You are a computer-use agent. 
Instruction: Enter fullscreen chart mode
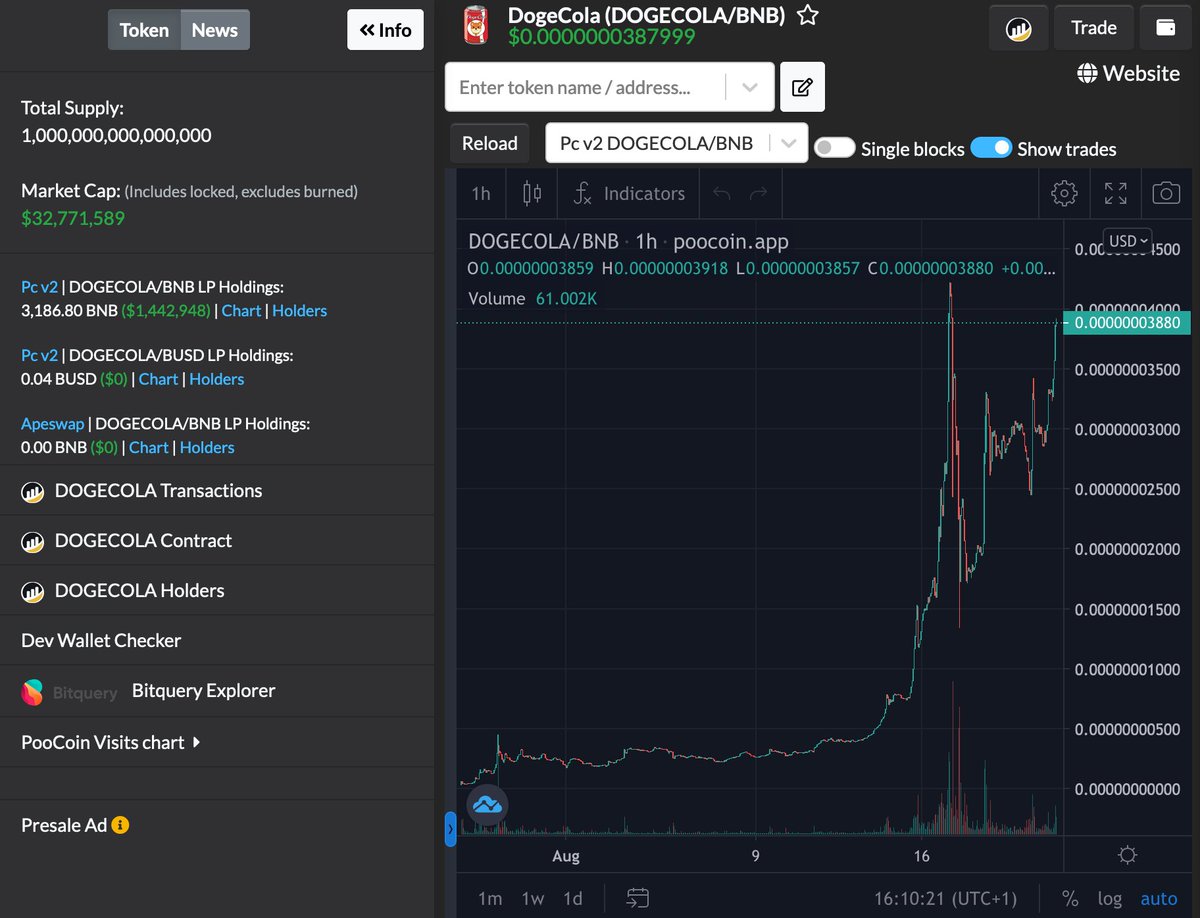(x=1115, y=193)
